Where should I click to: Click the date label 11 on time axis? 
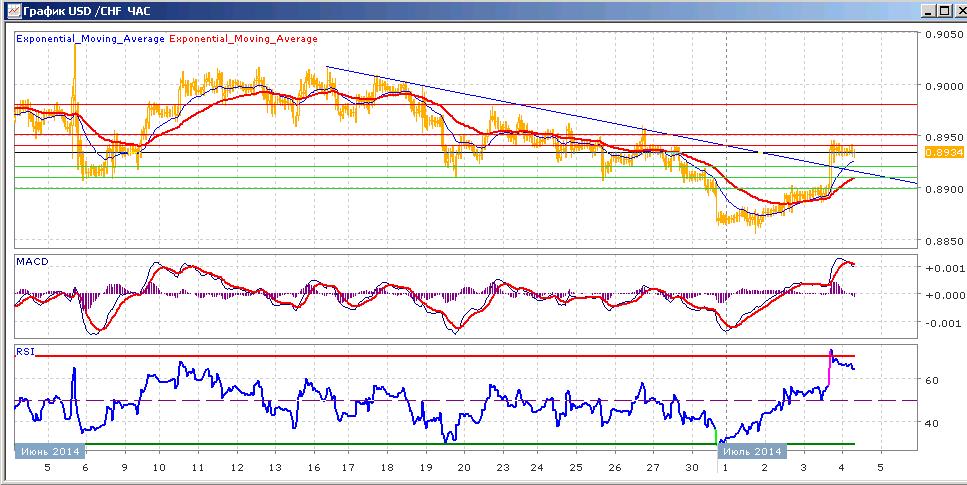click(x=197, y=468)
